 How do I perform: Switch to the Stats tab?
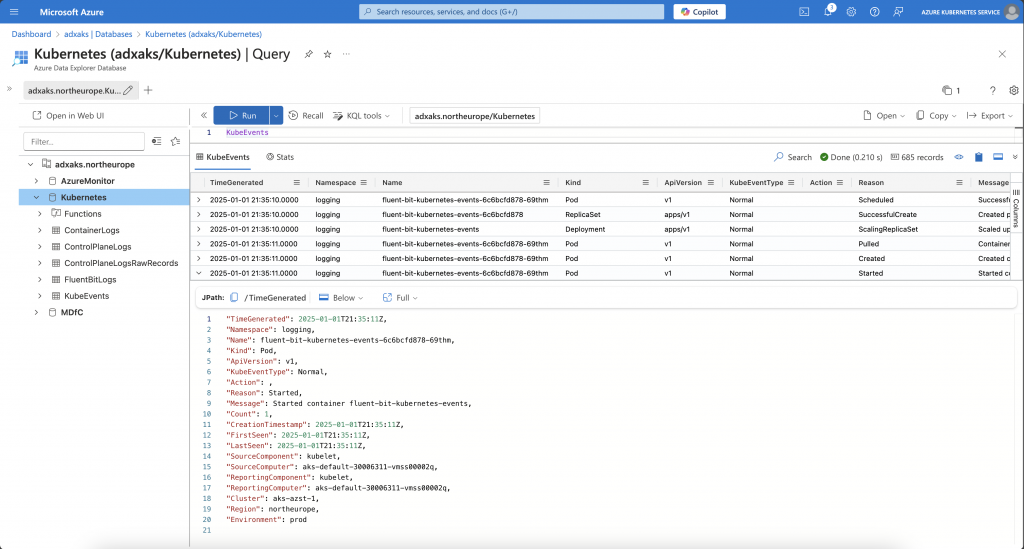tap(280, 157)
